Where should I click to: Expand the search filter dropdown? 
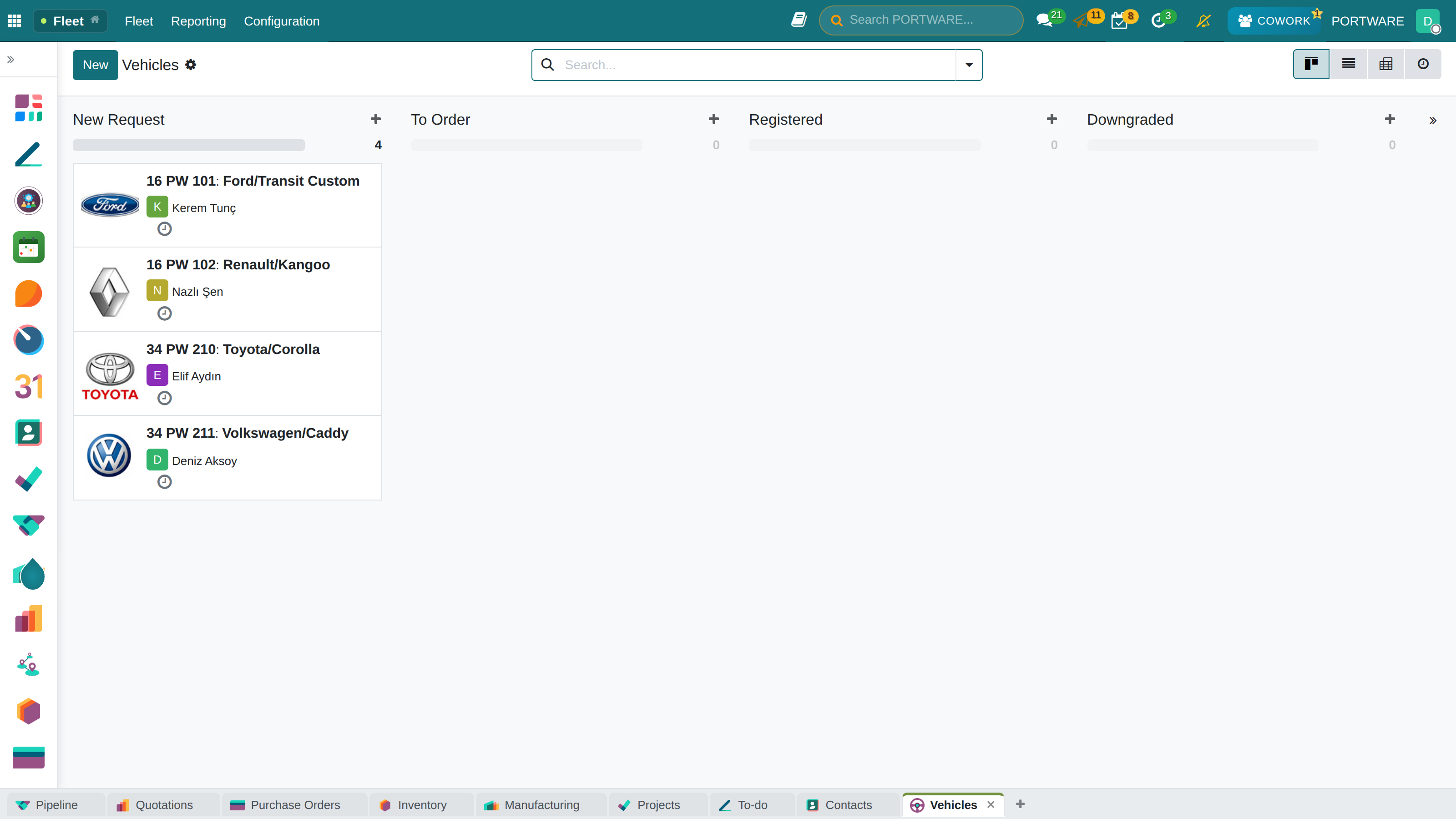[x=969, y=65]
